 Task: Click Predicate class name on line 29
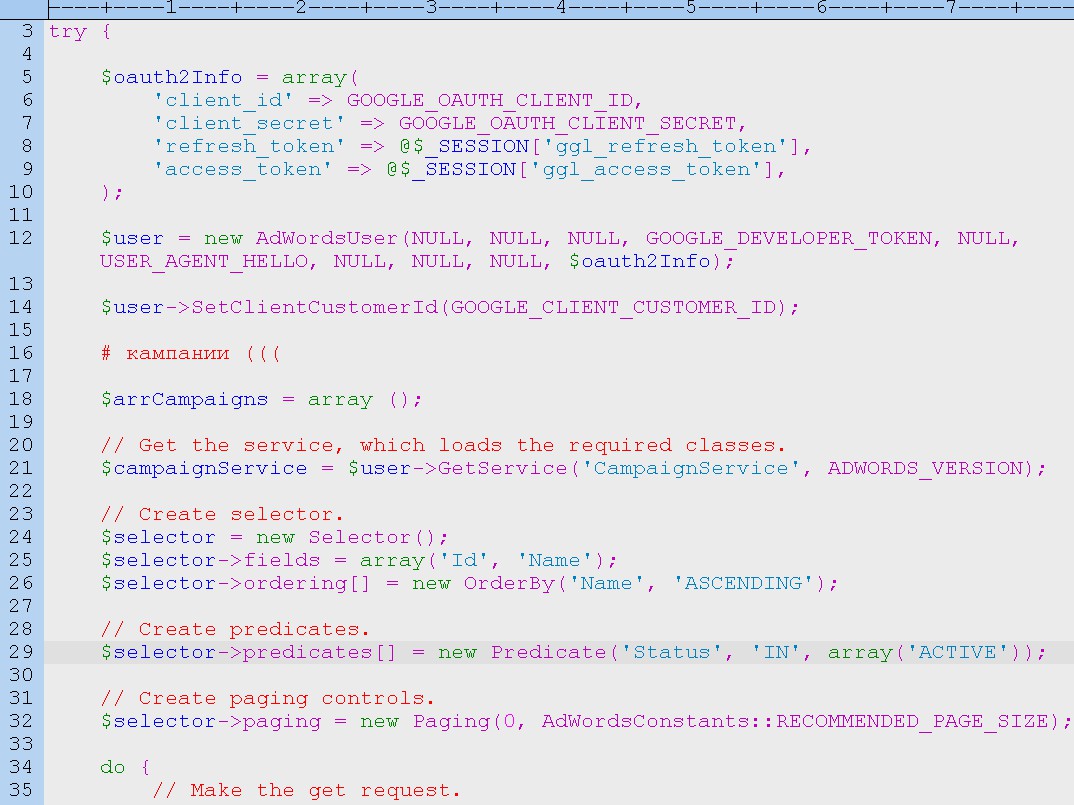[548, 652]
